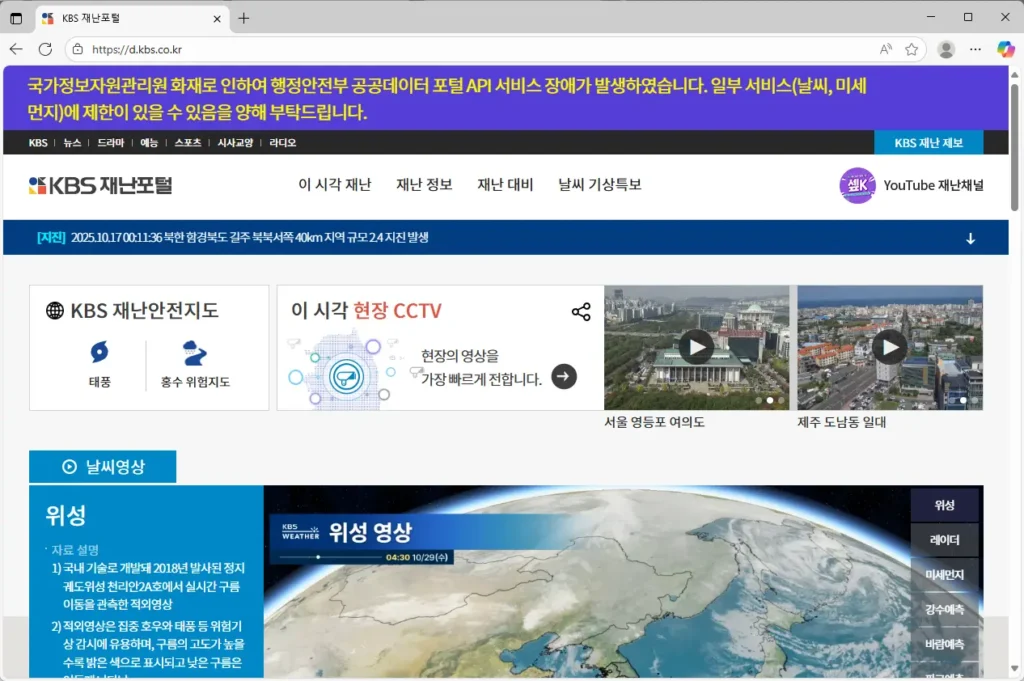The width and height of the screenshot is (1024, 681).
Task: Add this page to favorites
Action: point(912,49)
